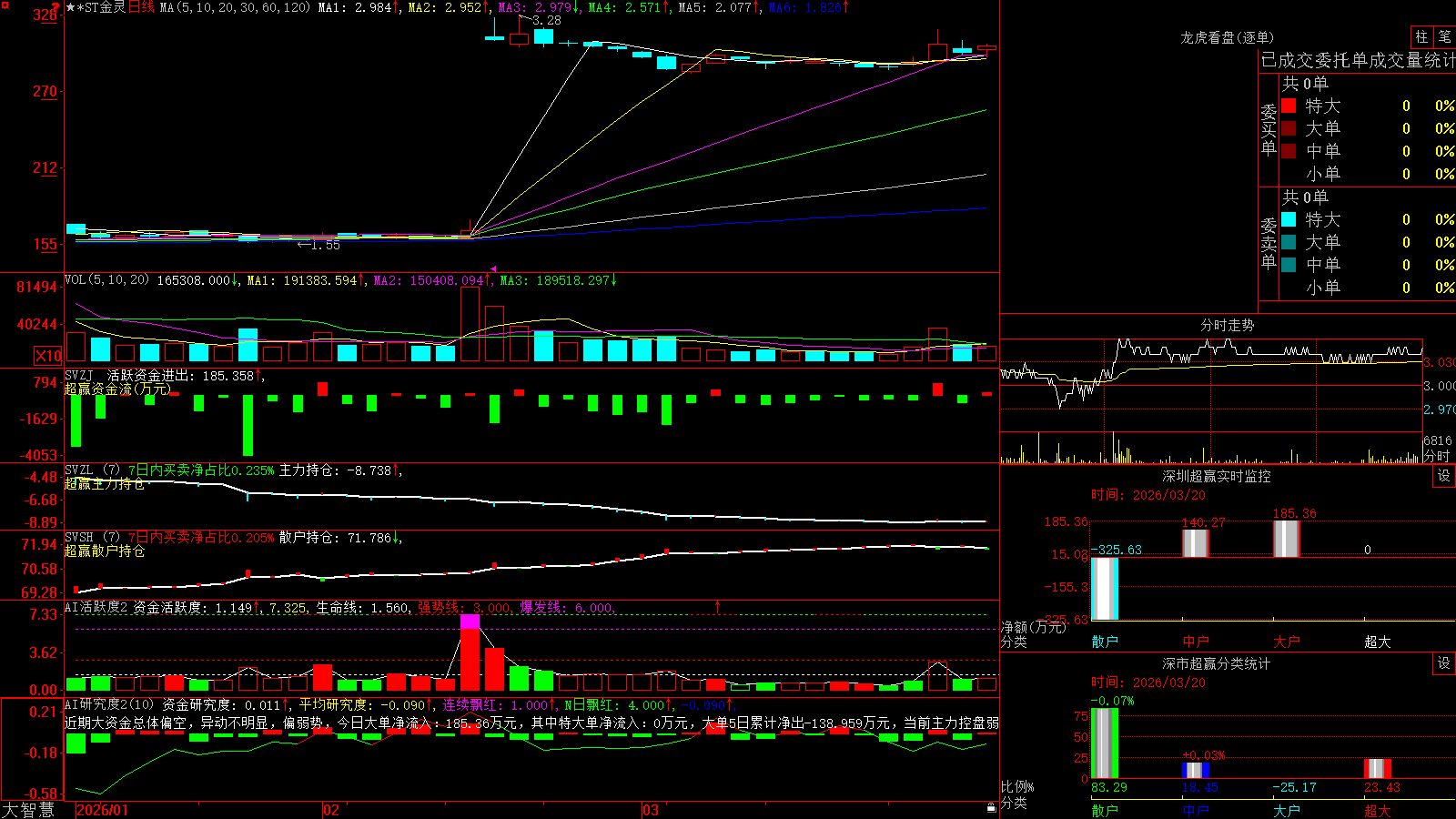1456x819 pixels.
Task: Click the 主力持仓: -8.738 value
Action: 335,470
